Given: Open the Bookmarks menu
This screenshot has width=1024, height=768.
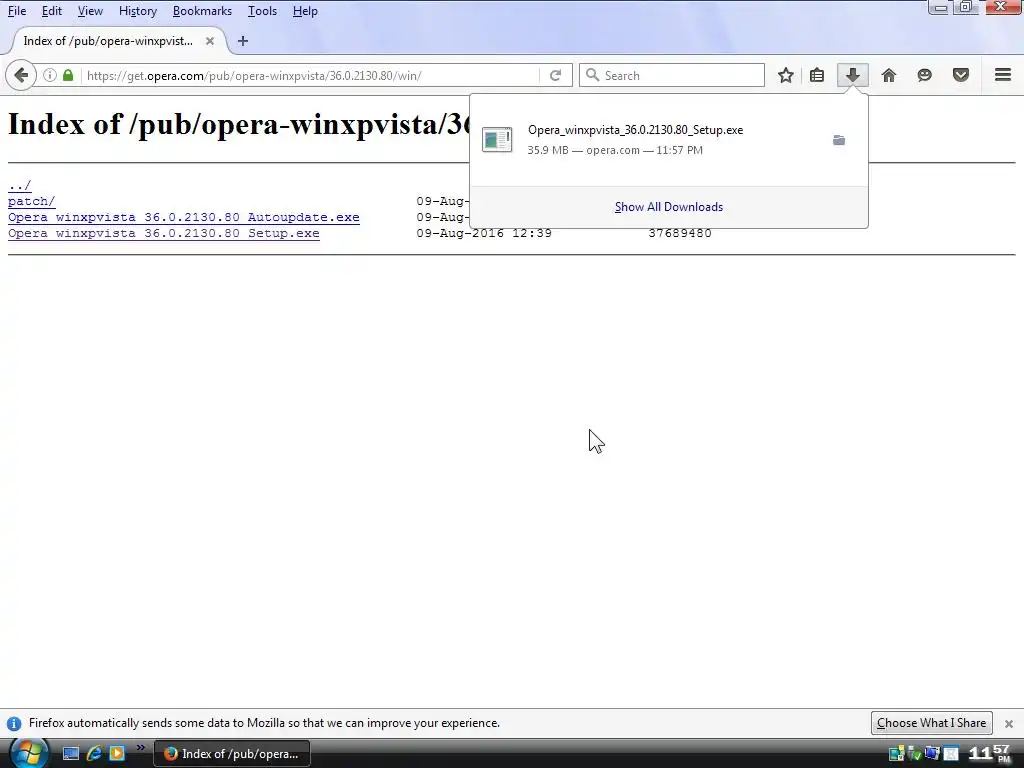Looking at the screenshot, I should (x=202, y=11).
